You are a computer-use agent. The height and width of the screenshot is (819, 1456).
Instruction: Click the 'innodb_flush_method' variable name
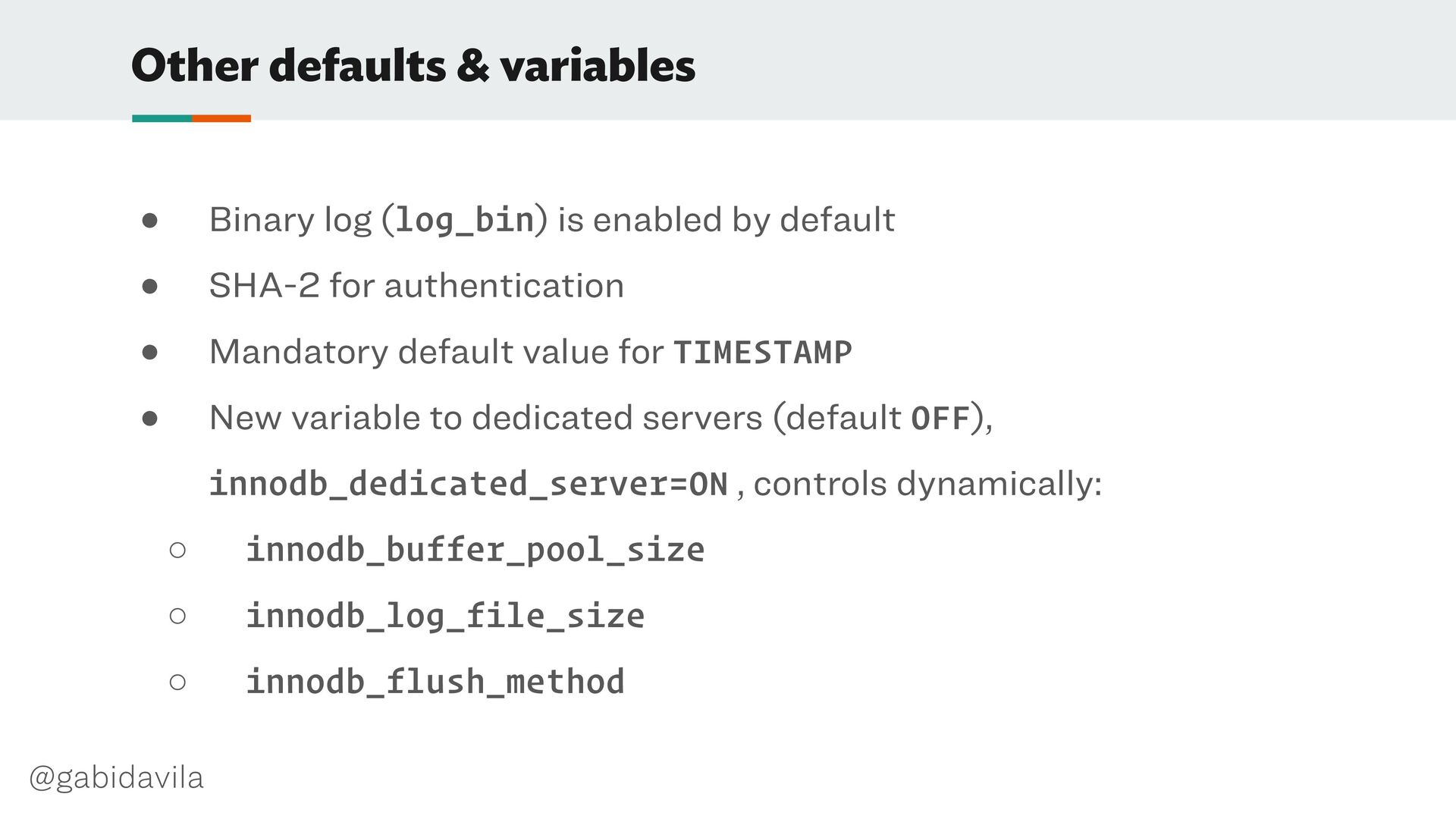[435, 682]
